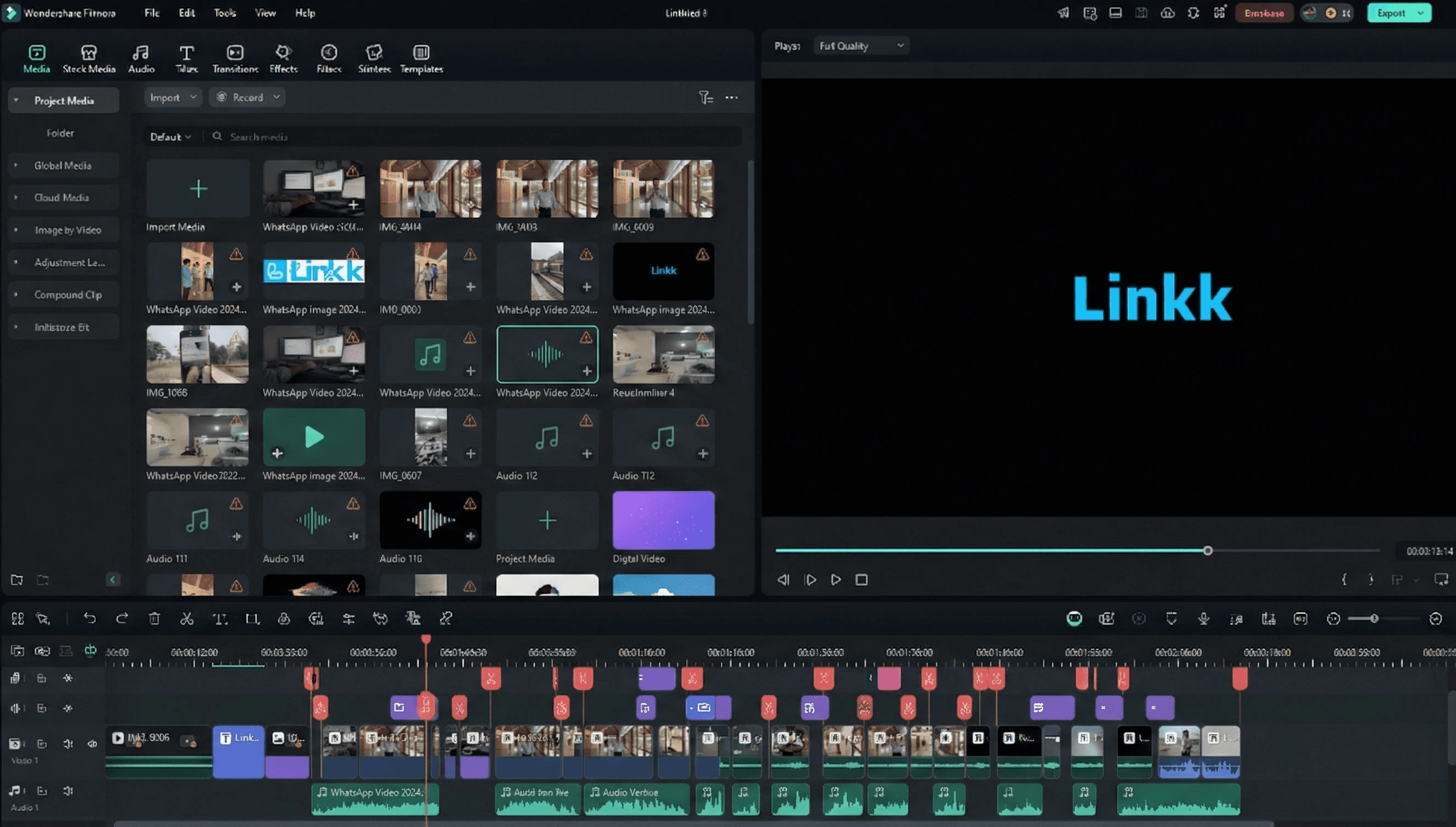
Task: Toggle visibility of the Video 1 track
Action: tap(92, 743)
